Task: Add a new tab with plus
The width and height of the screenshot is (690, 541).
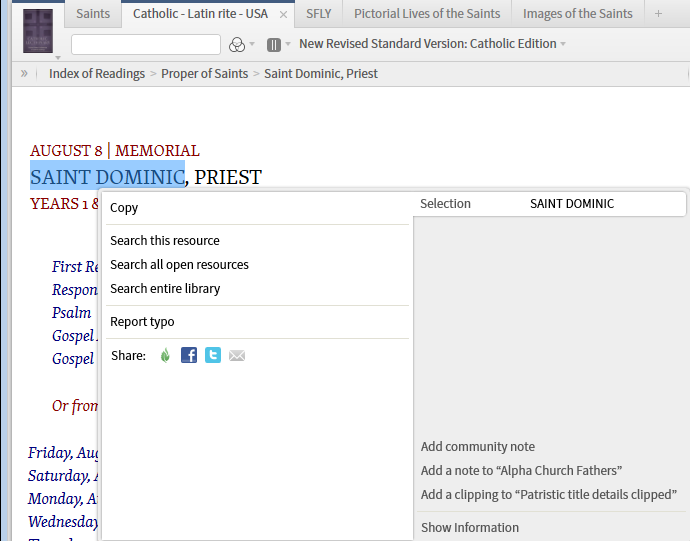Action: click(658, 13)
